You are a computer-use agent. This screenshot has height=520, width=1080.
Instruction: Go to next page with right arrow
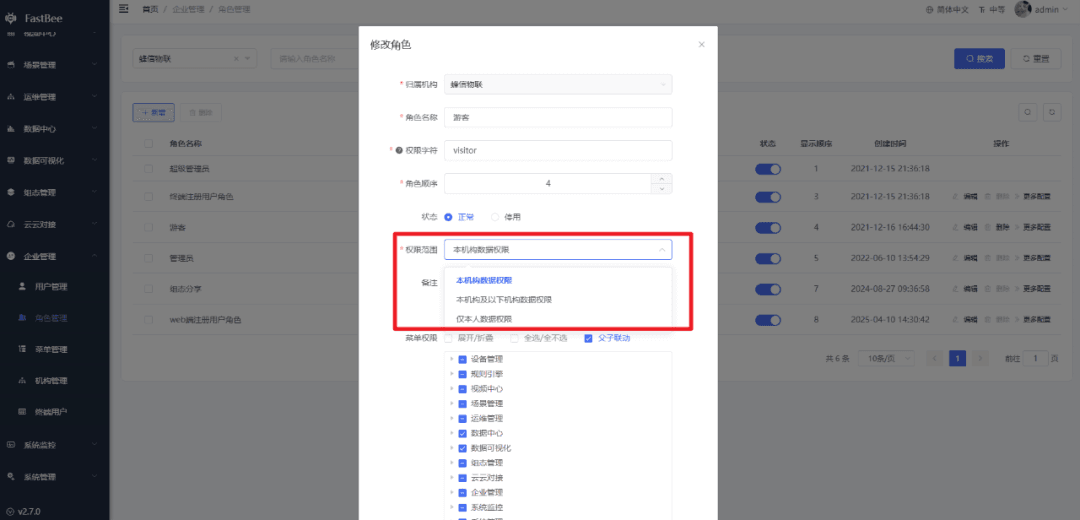pos(981,358)
